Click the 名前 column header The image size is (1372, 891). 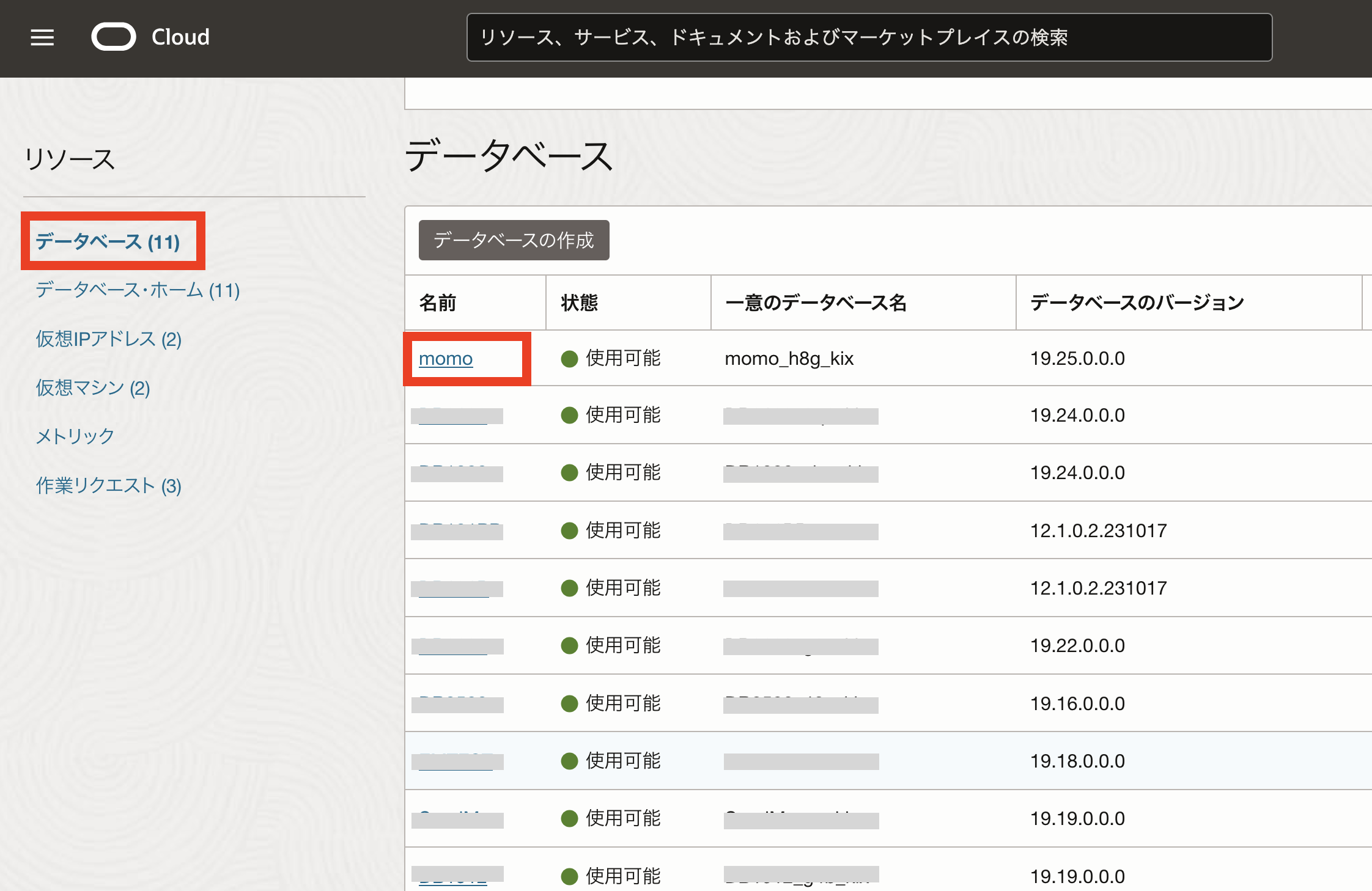(438, 302)
